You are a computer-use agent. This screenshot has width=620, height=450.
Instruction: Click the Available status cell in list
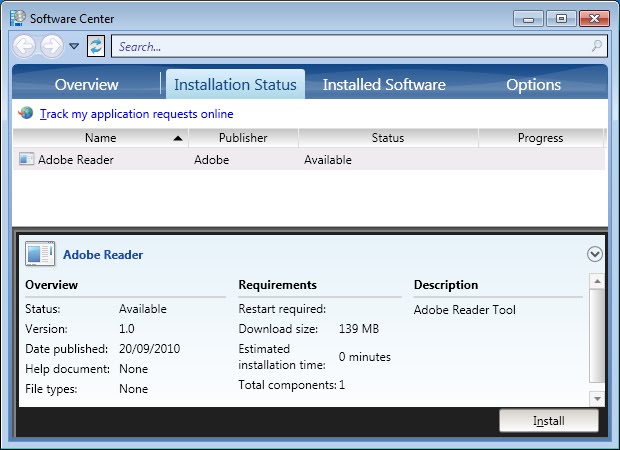coord(328,160)
